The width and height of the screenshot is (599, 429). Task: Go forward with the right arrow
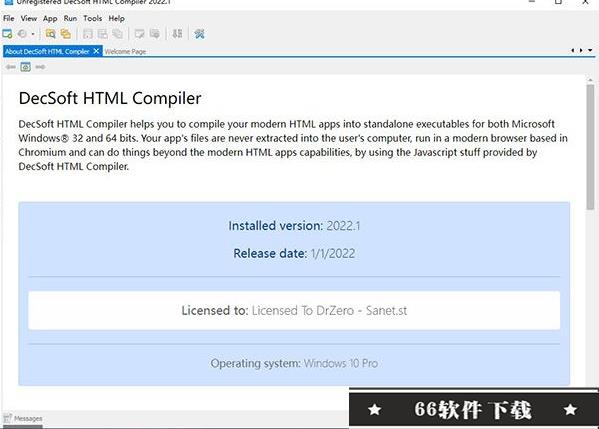40,67
